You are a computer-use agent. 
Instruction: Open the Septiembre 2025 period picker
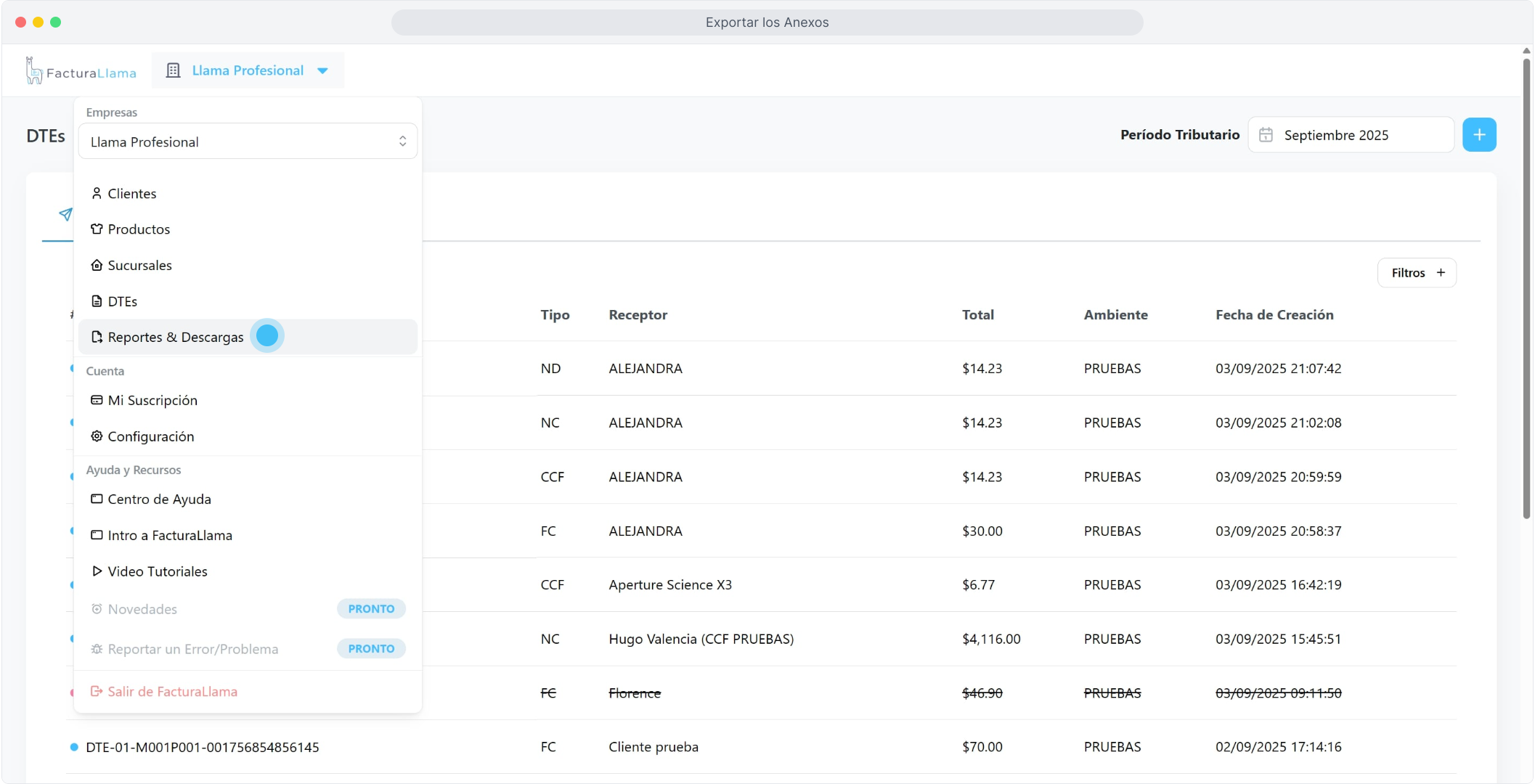[1351, 135]
